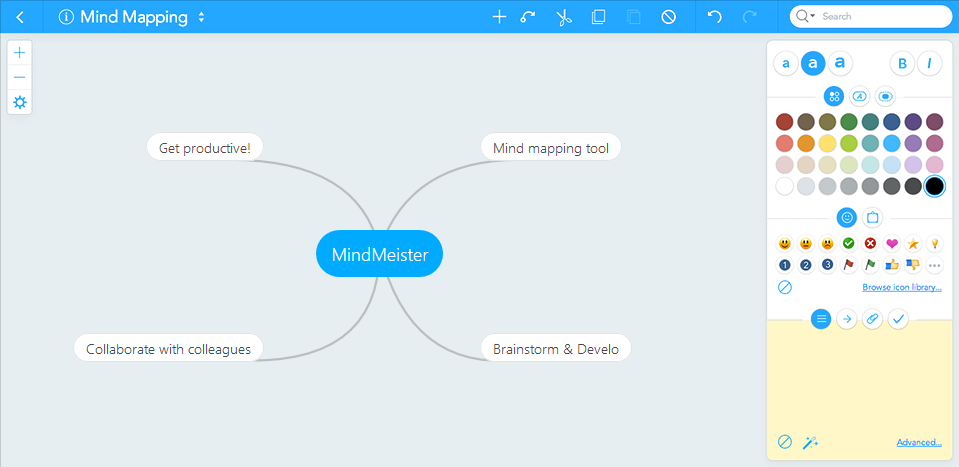Viewport: 959px width, 467px height.
Task: Click the Mind Mapping map title
Action: 134,17
